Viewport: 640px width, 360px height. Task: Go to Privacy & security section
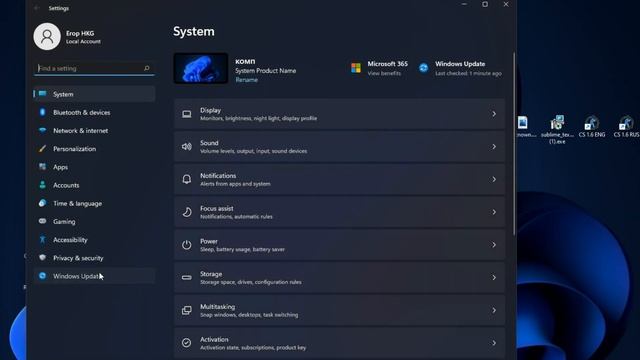pyautogui.click(x=94, y=258)
